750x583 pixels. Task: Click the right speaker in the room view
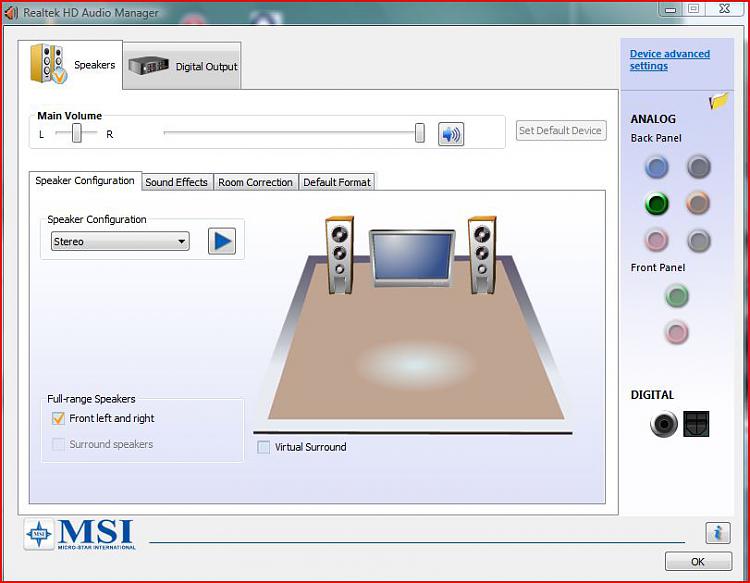482,254
